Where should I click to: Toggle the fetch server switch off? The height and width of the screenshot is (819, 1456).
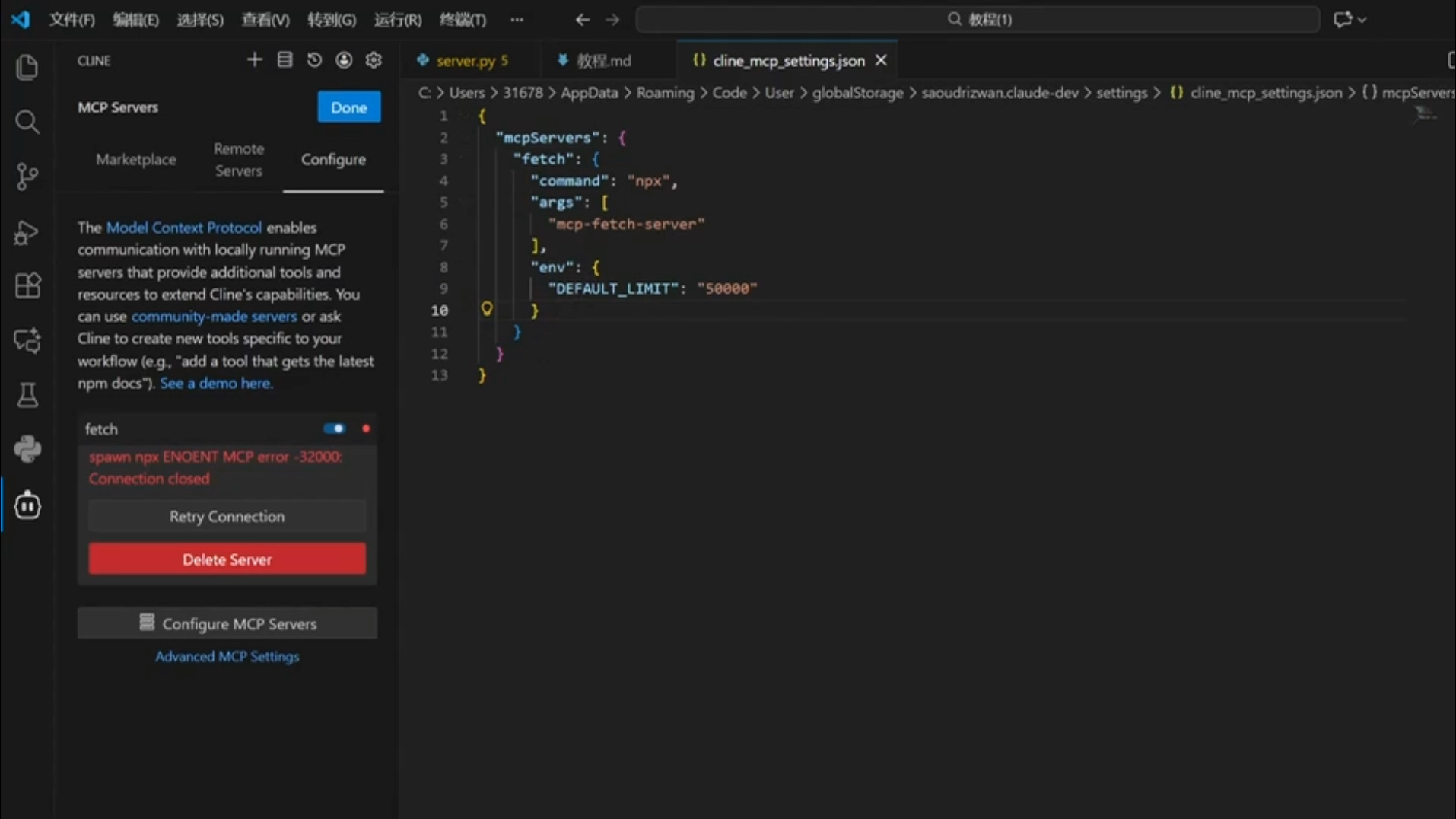tap(334, 429)
